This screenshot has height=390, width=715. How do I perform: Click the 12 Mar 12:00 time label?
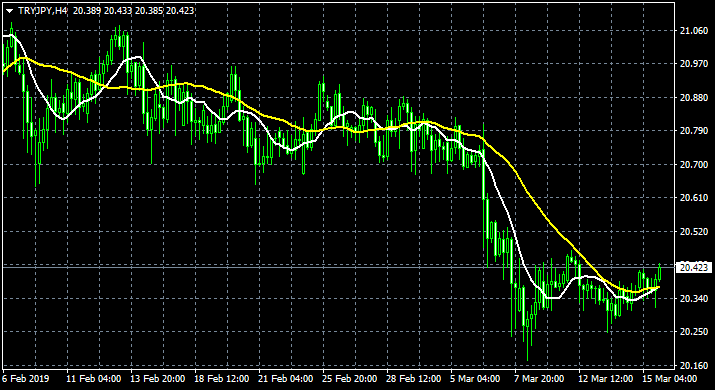[606, 379]
